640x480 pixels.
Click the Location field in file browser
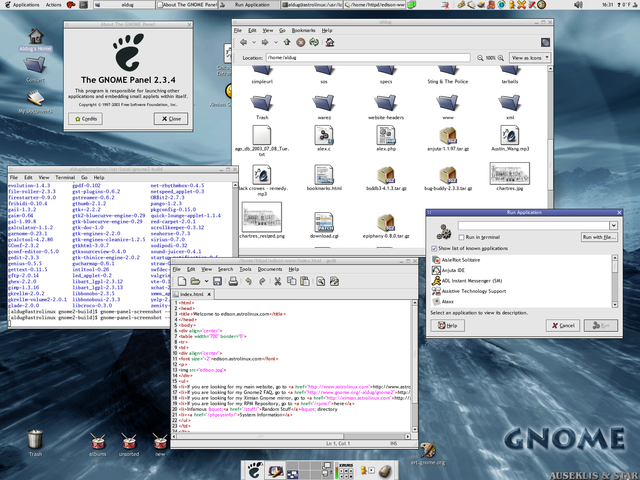point(368,58)
